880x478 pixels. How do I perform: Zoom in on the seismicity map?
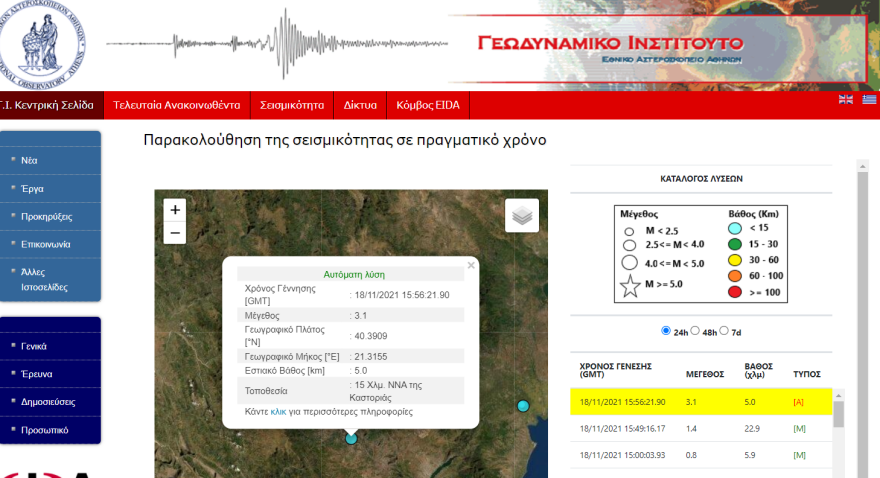[175, 210]
